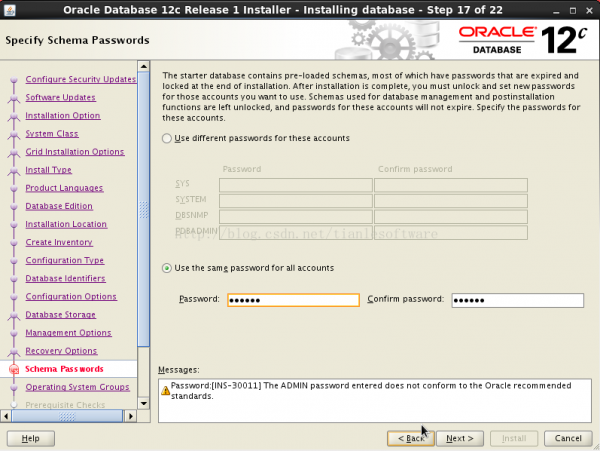The width and height of the screenshot is (600, 451).
Task: Jump to Recovery Options step
Action: pos(61,351)
